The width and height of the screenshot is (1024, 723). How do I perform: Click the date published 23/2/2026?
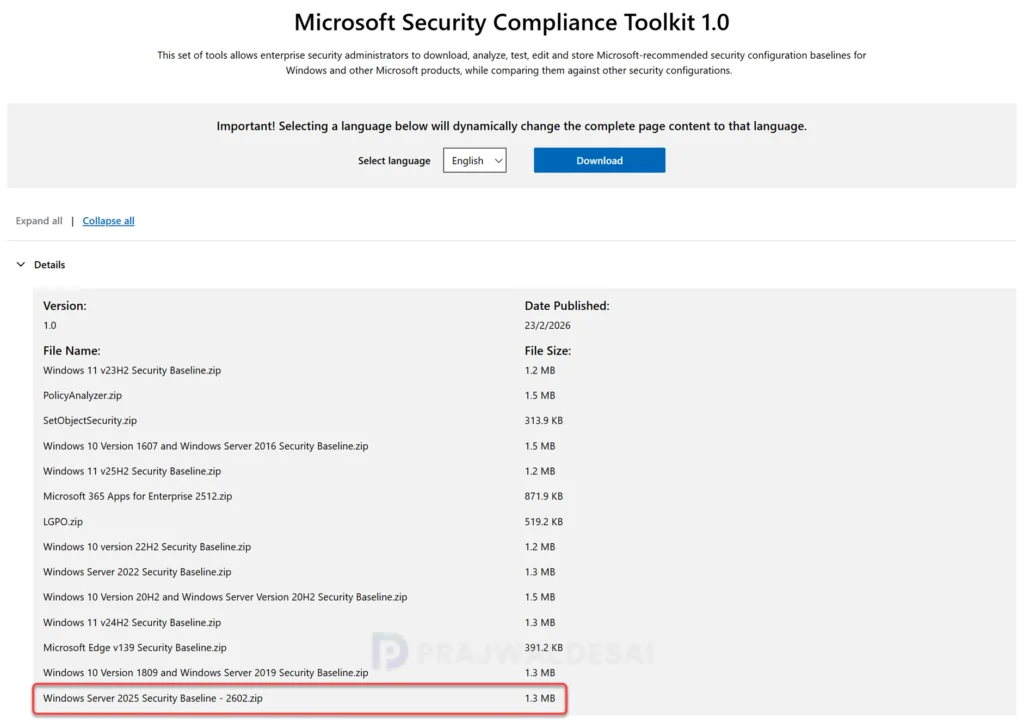(547, 325)
